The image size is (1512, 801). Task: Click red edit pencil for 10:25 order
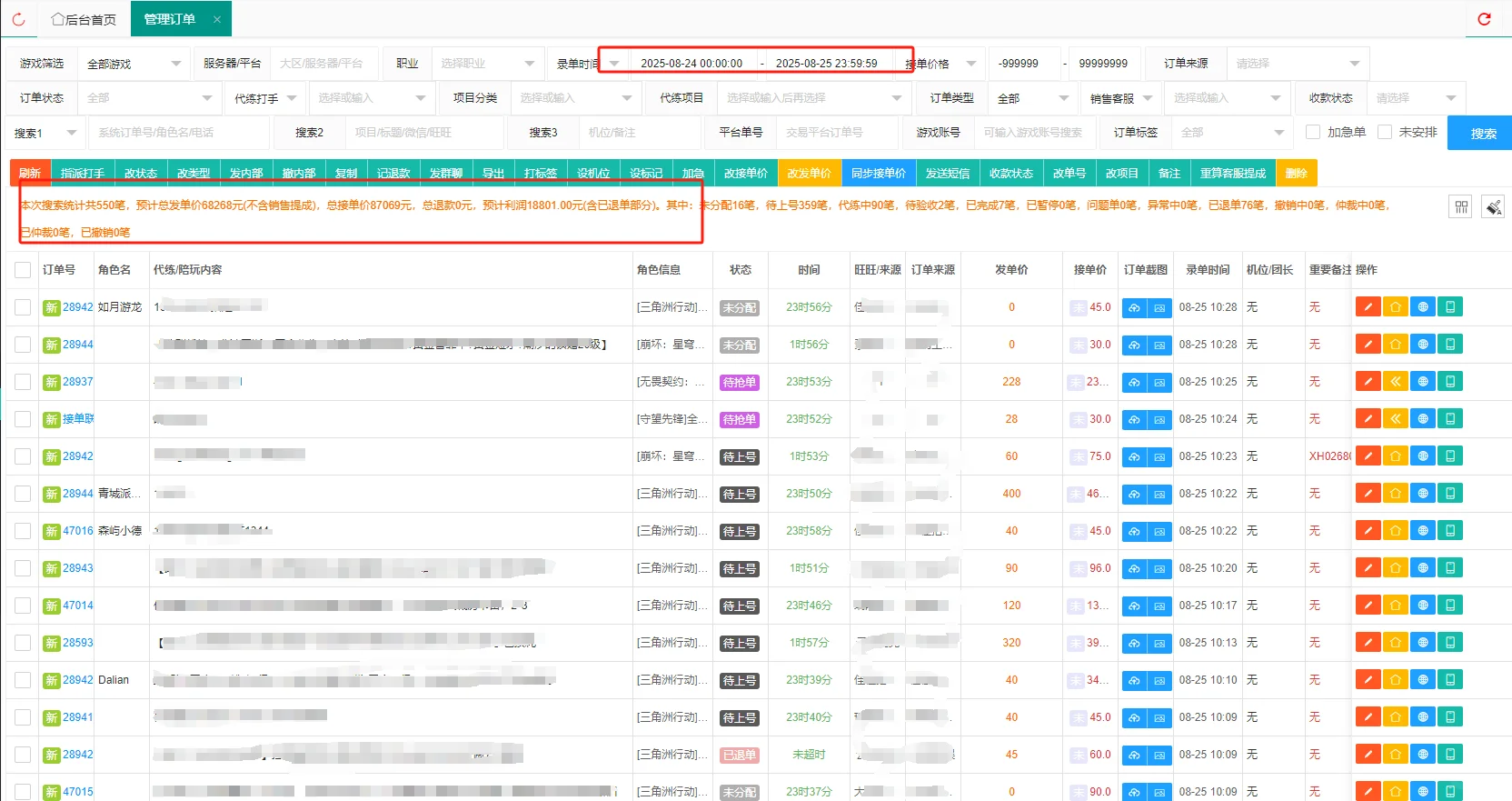click(1368, 382)
